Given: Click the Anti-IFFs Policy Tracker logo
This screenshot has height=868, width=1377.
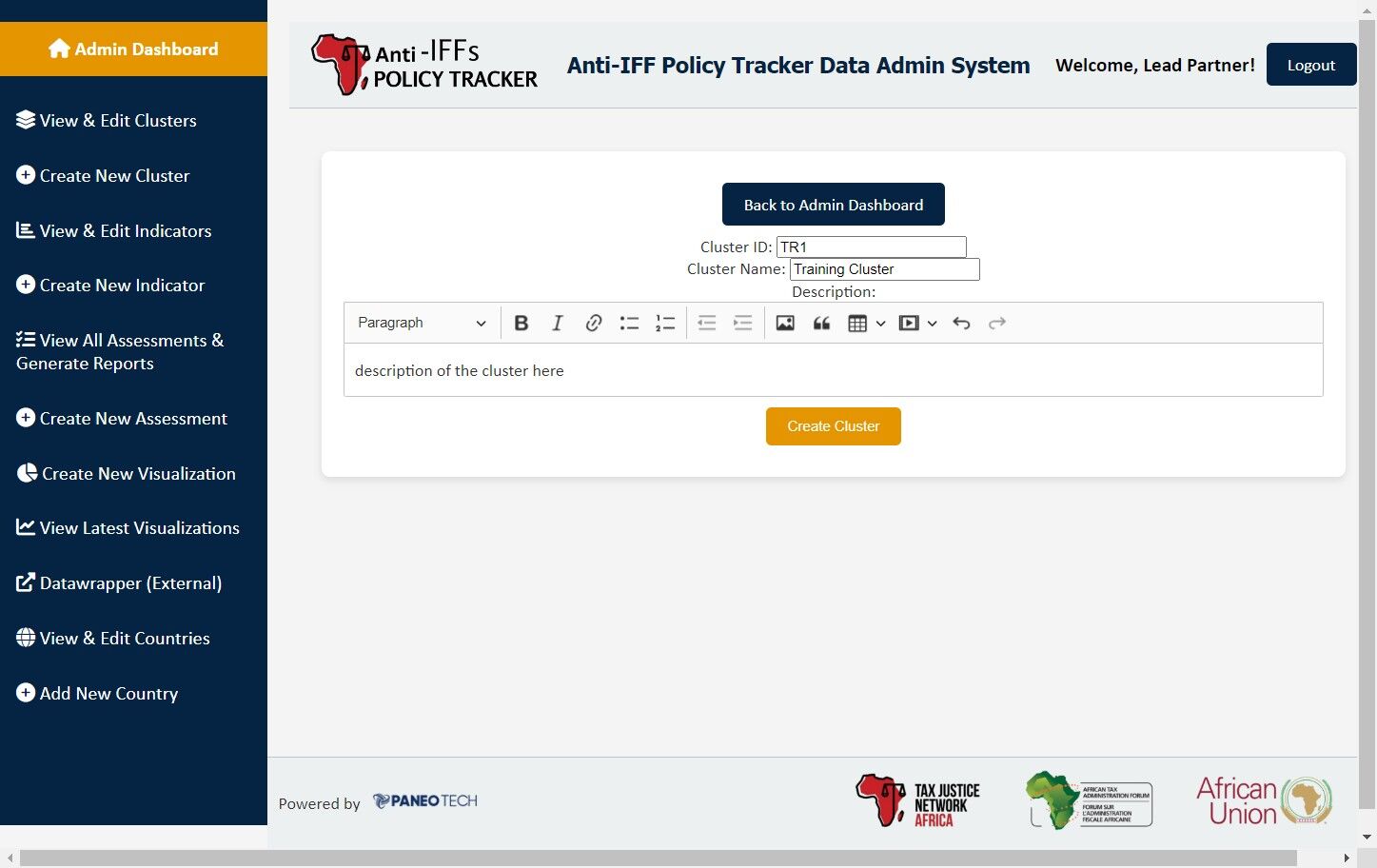Looking at the screenshot, I should point(424,65).
